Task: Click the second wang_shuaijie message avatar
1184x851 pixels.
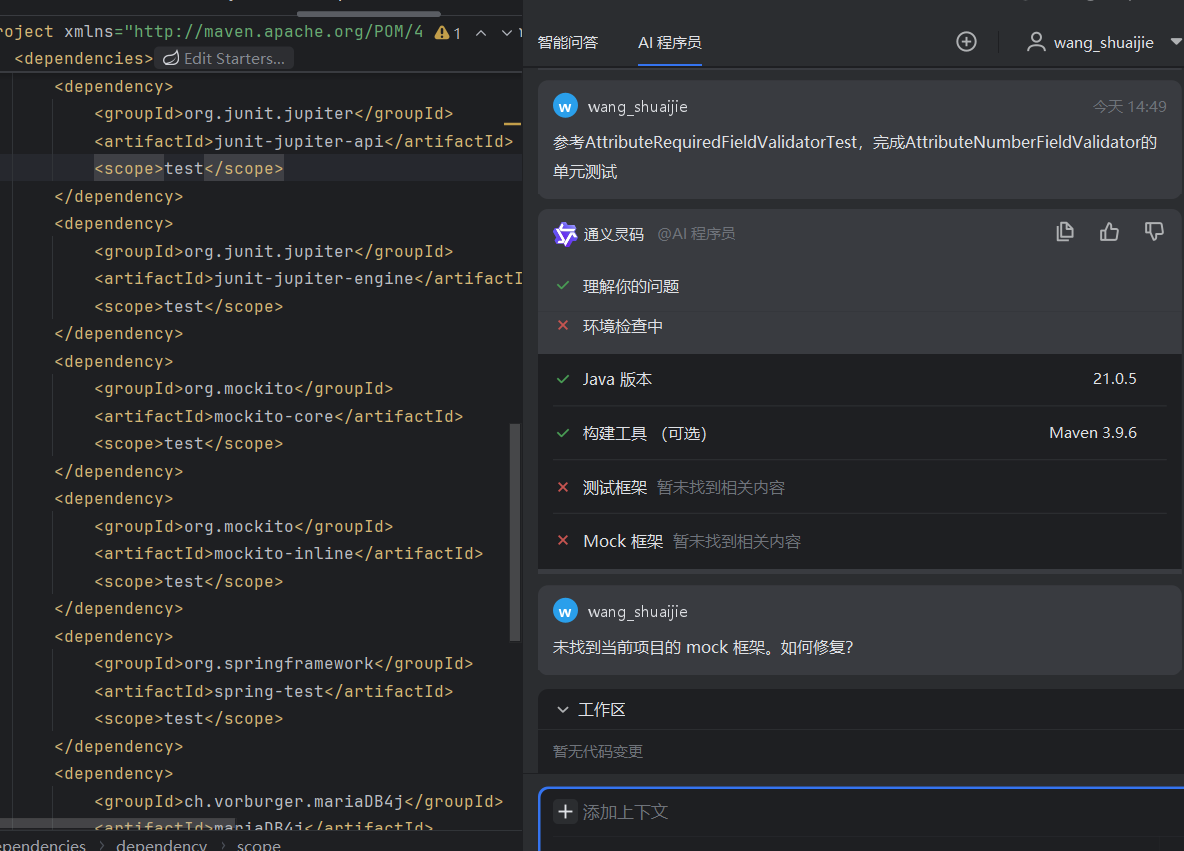Action: (565, 611)
